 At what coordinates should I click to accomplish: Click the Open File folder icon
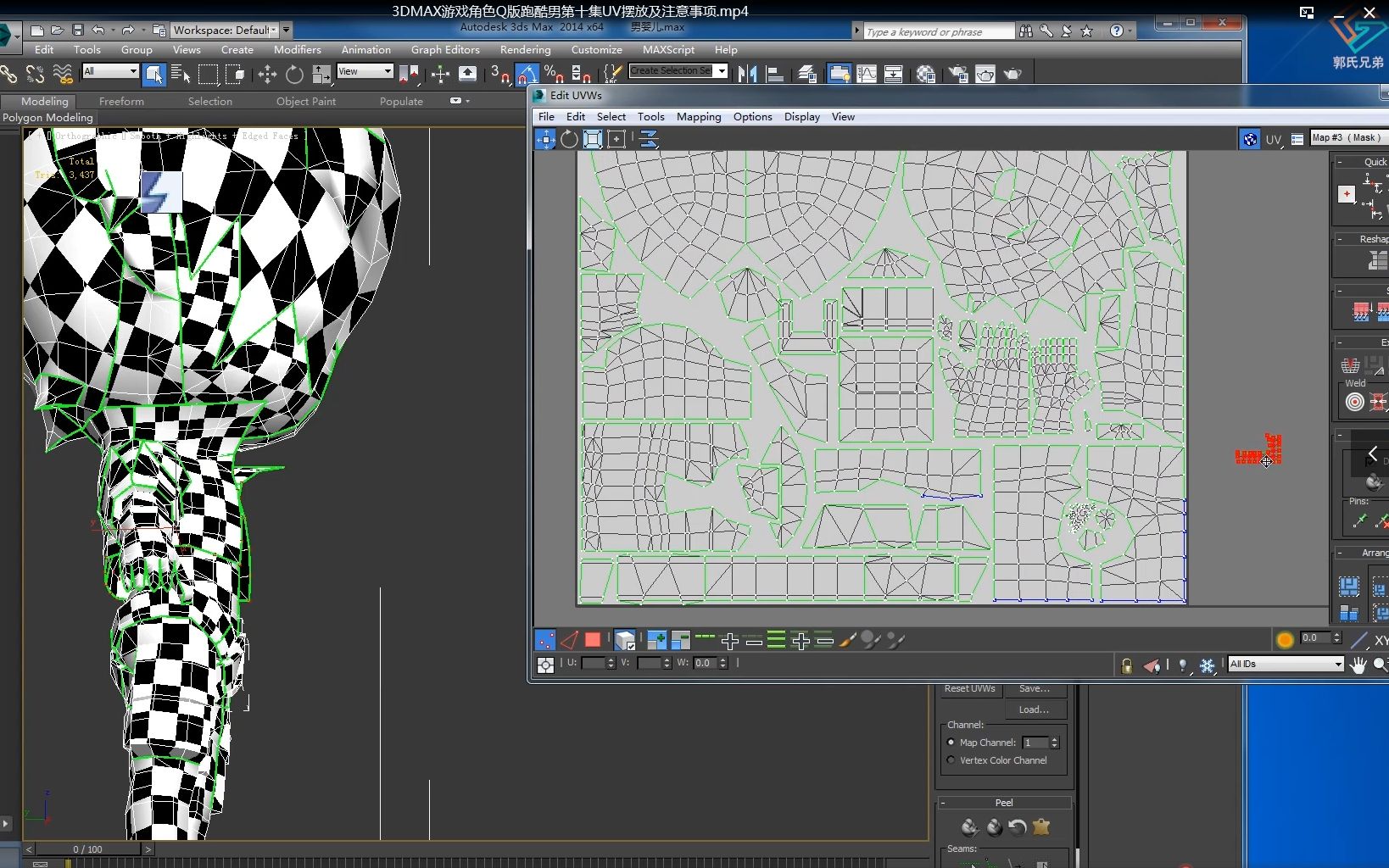point(57,31)
